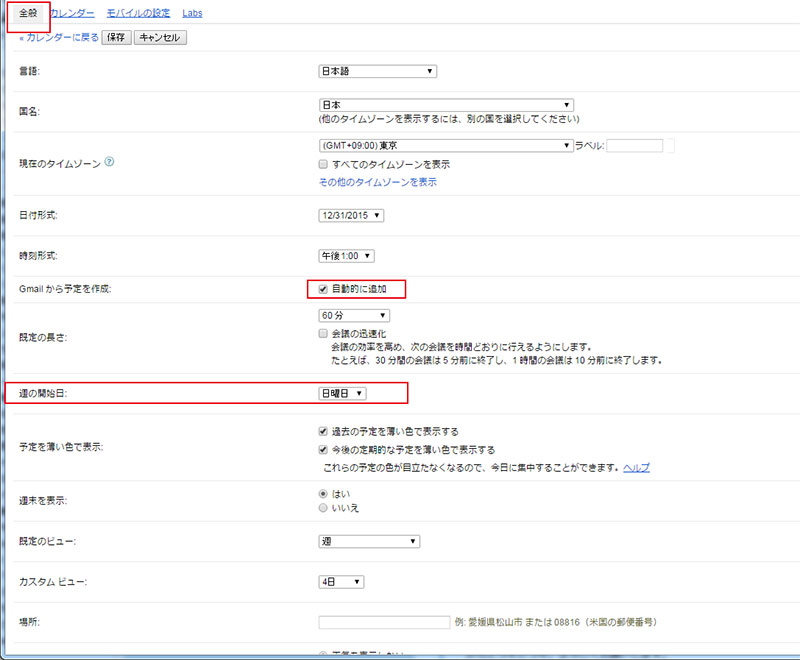Enable the すべてのタイムゾーンを表示 checkbox
800x660 pixels.
(322, 164)
